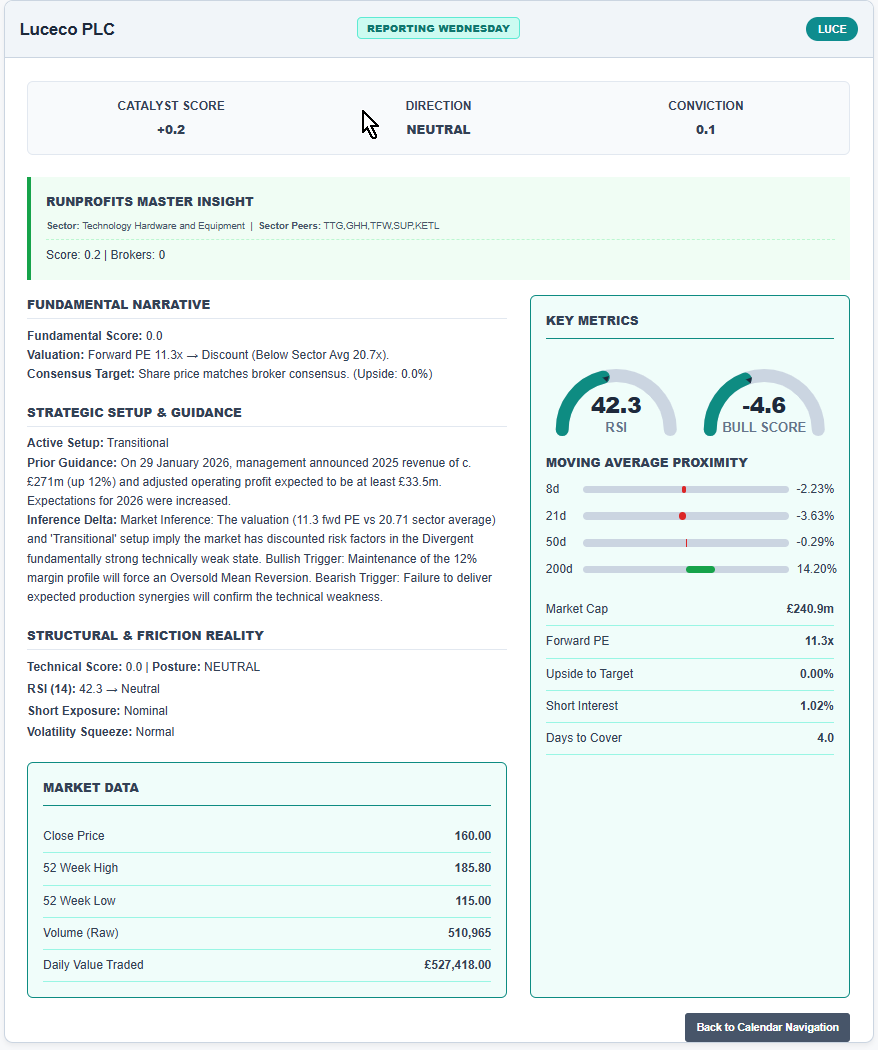
Task: Click the Volume (Raw) value 510,965
Action: (469, 933)
